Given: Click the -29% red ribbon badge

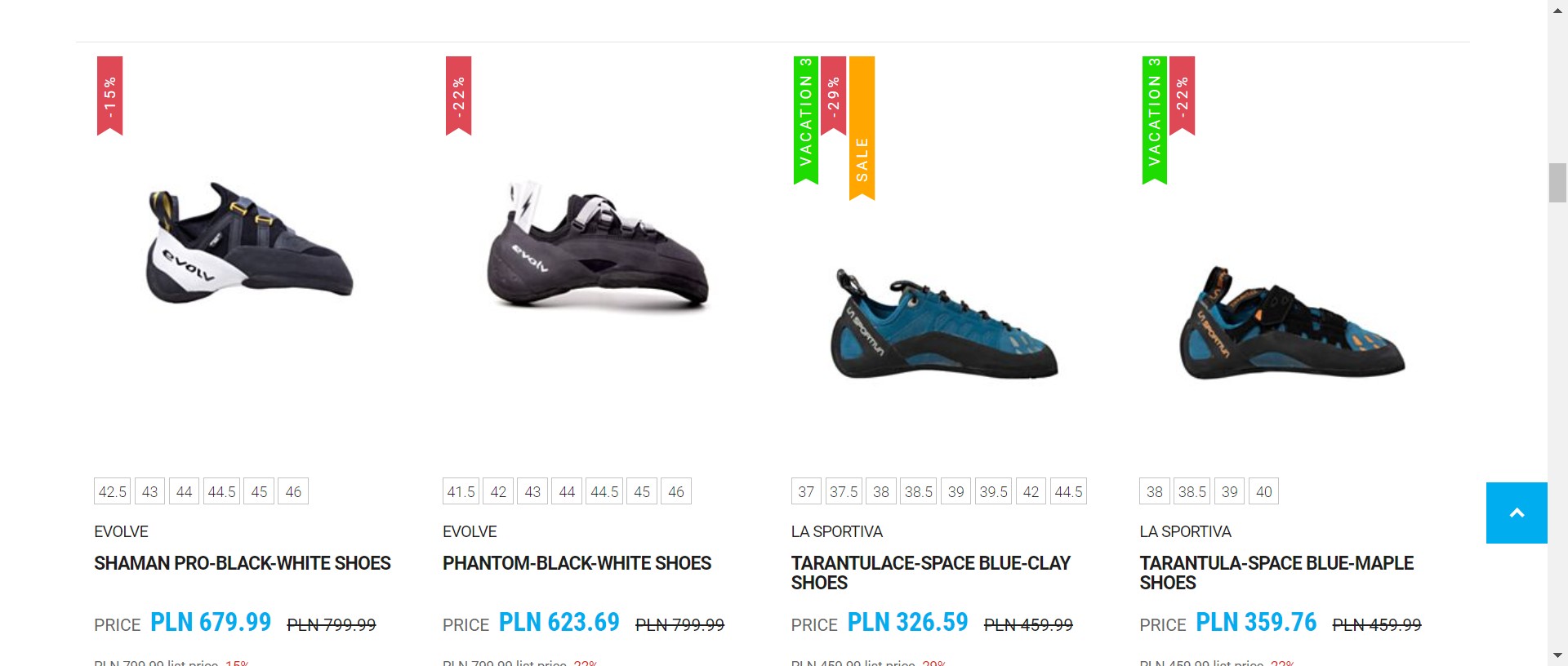Looking at the screenshot, I should 833,95.
